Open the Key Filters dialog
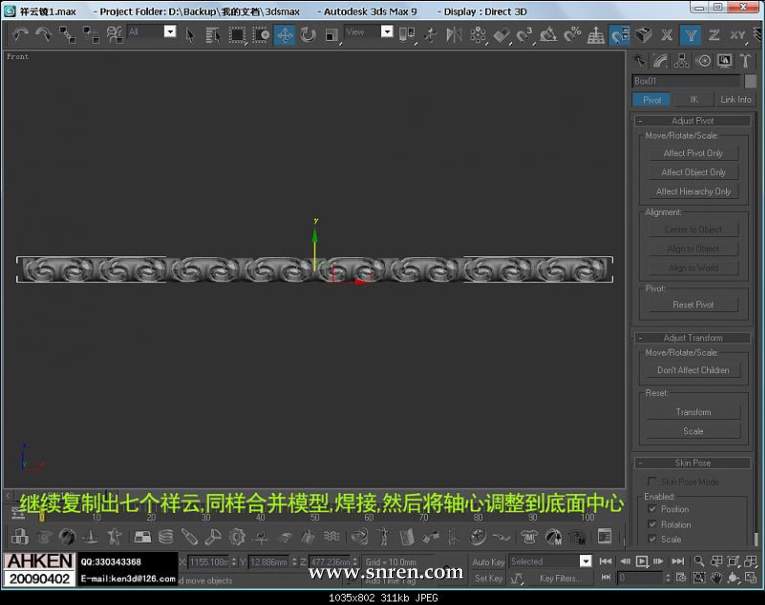765x605 pixels. [x=559, y=579]
